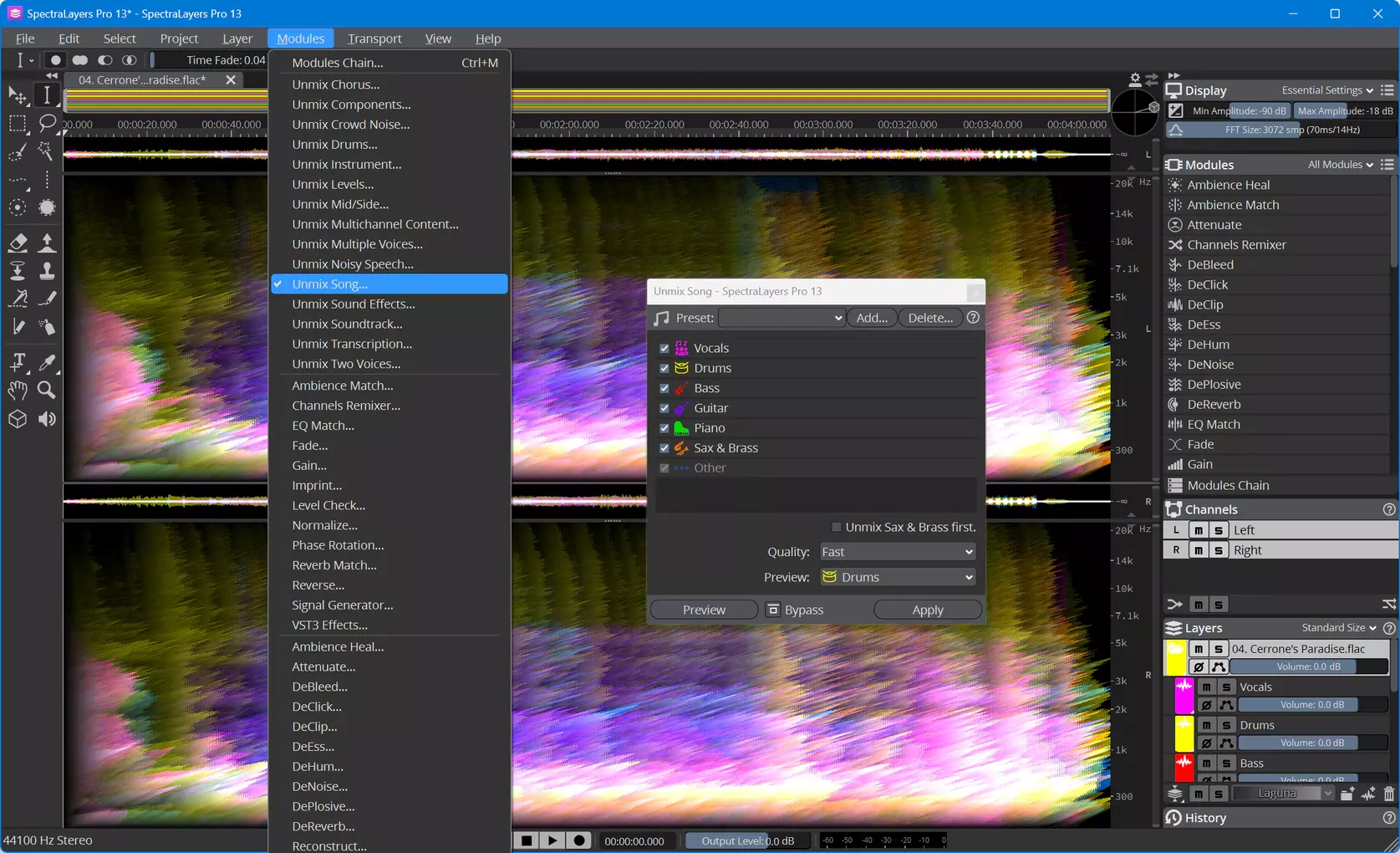Select the Text tool icon
Viewport: 1400px width, 853px height.
point(18,362)
